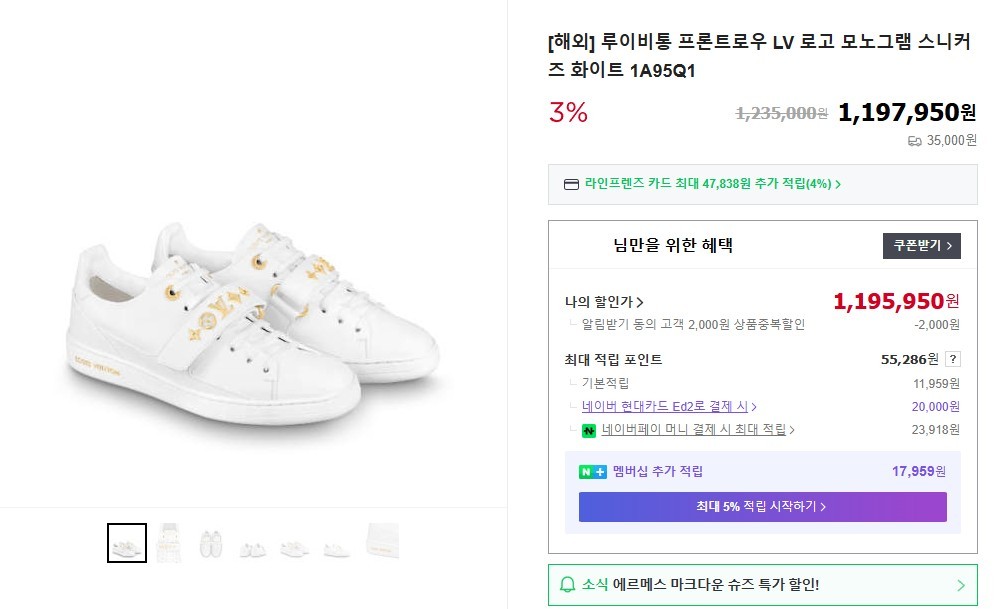This screenshot has height=609, width=1006.
Task: Select the fourth sneaker pair thumbnail
Action: tap(253, 545)
